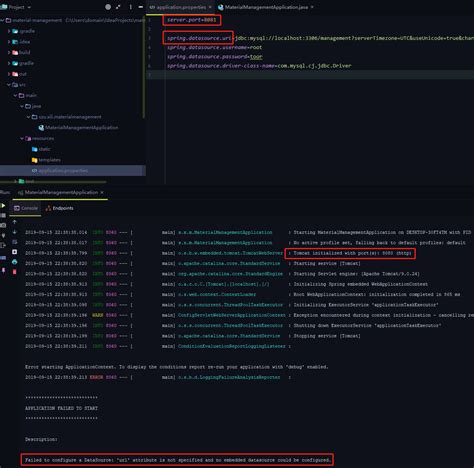The image size is (474, 468).
Task: Click the jdbc:mysql://localhost URL value
Action: point(354,38)
